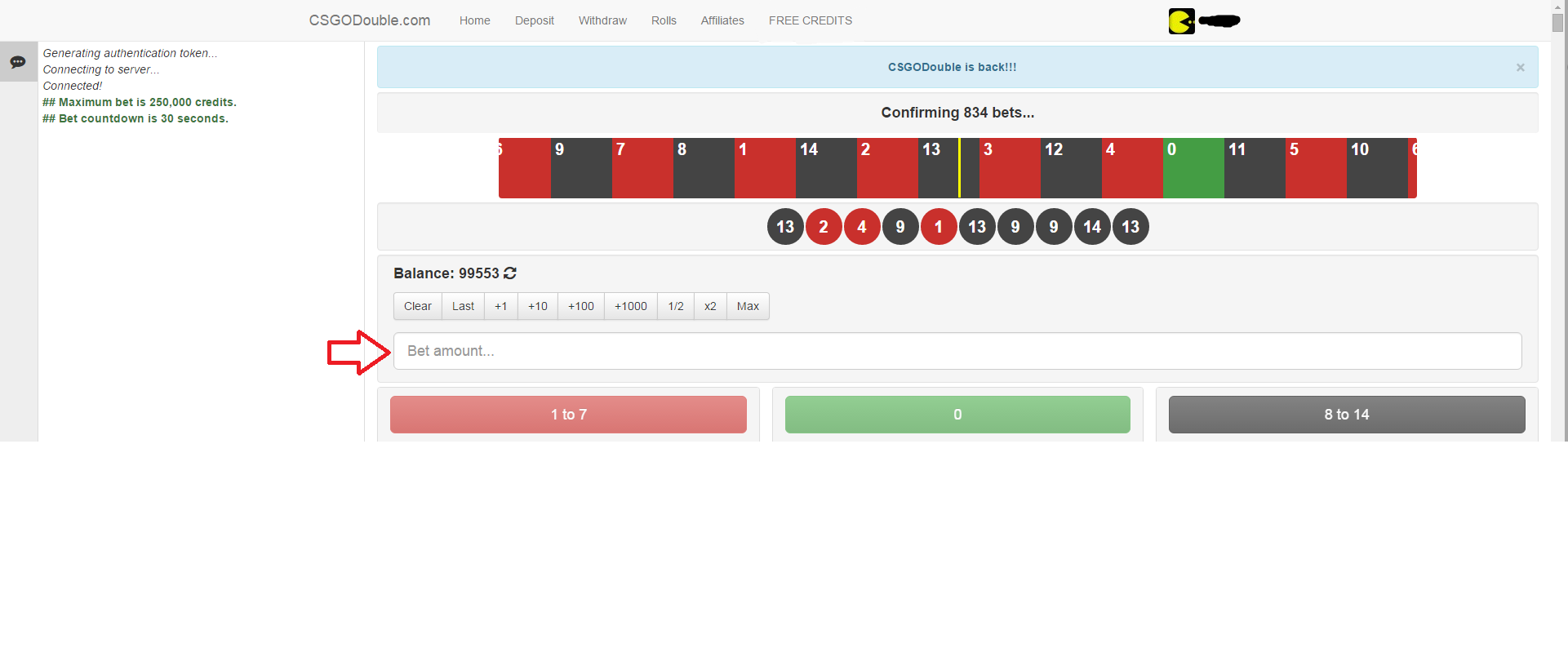Click the red 7 tile on the wheel
The height and width of the screenshot is (666, 1568).
point(642,168)
